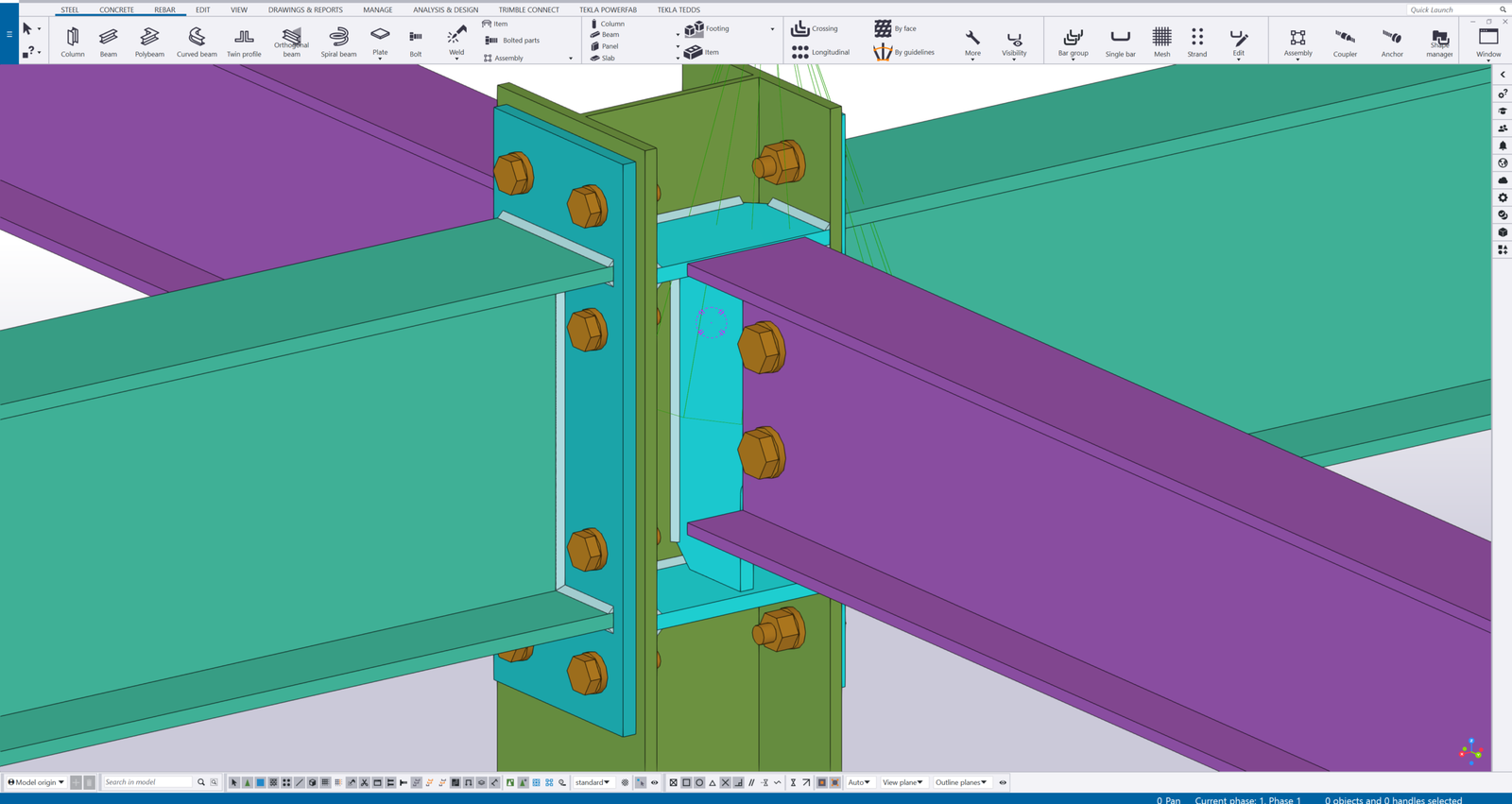Switch to the STEEL ribbon tab
Screen dimensions: 1512x804
[70, 9]
